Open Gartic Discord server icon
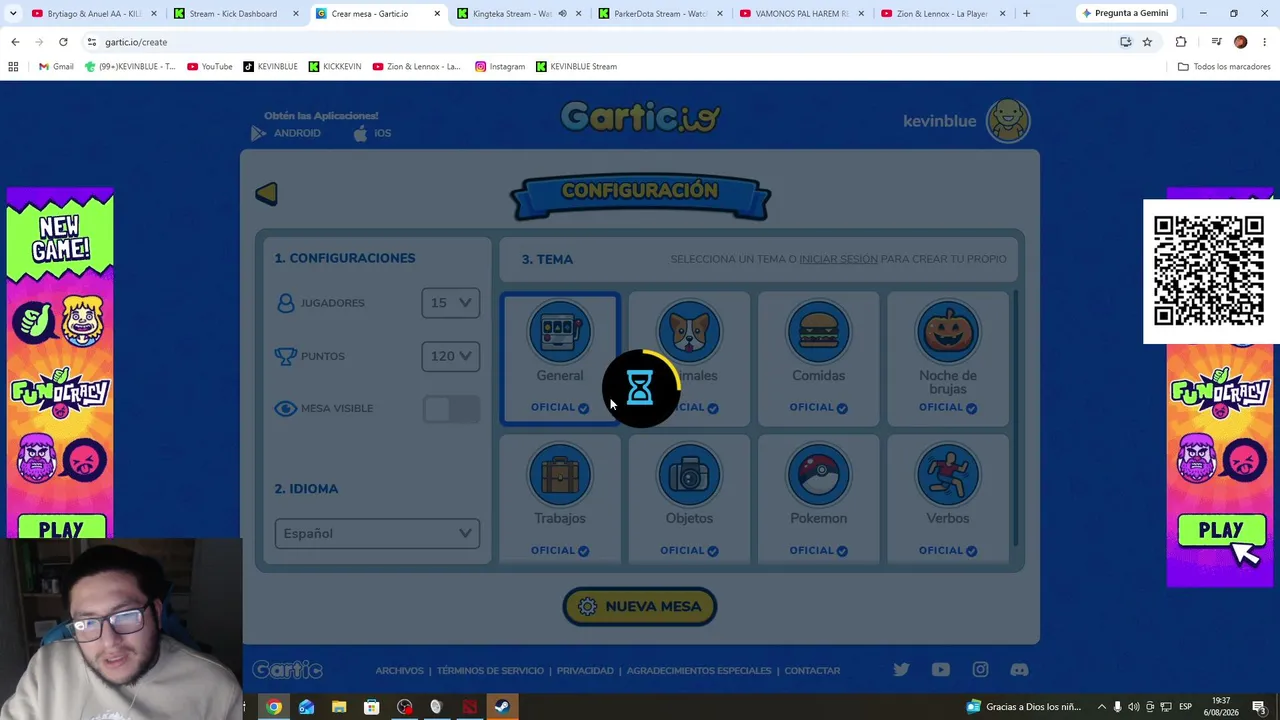This screenshot has width=1280, height=720. (x=1019, y=670)
